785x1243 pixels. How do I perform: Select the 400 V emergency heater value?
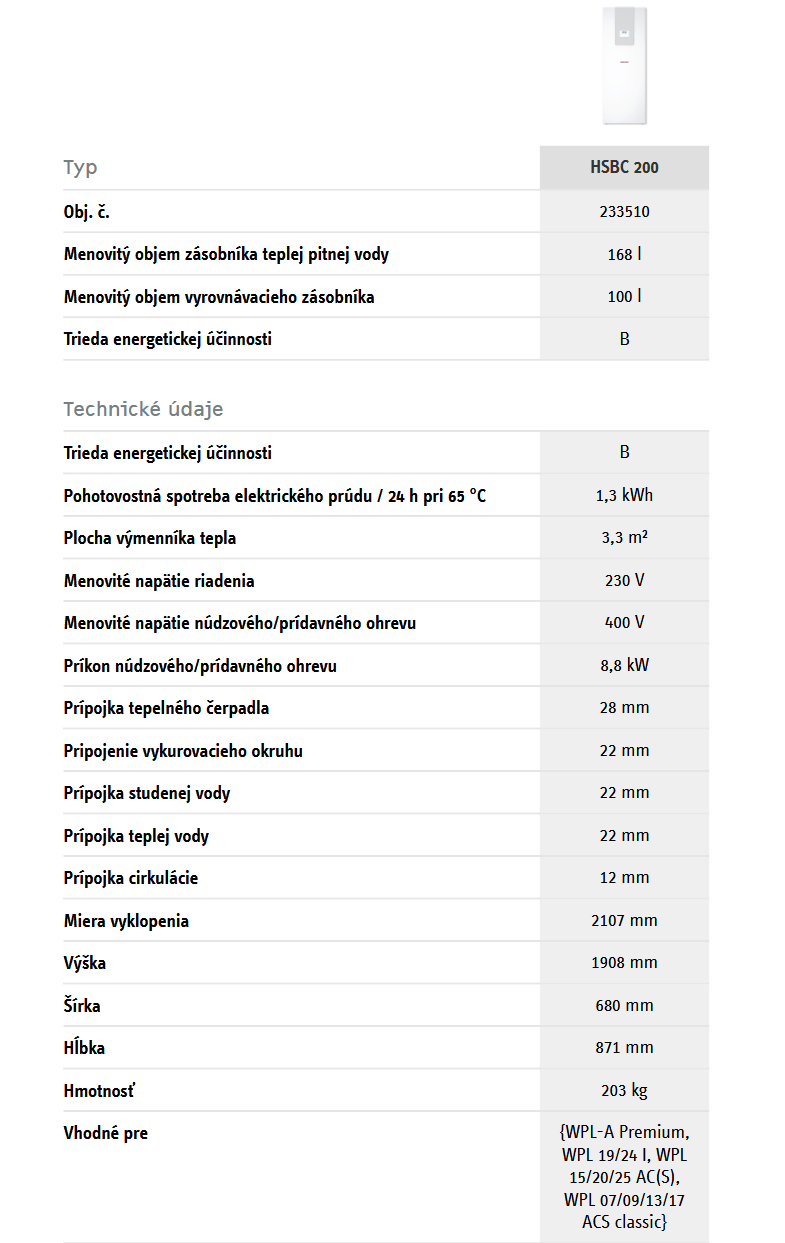click(624, 623)
